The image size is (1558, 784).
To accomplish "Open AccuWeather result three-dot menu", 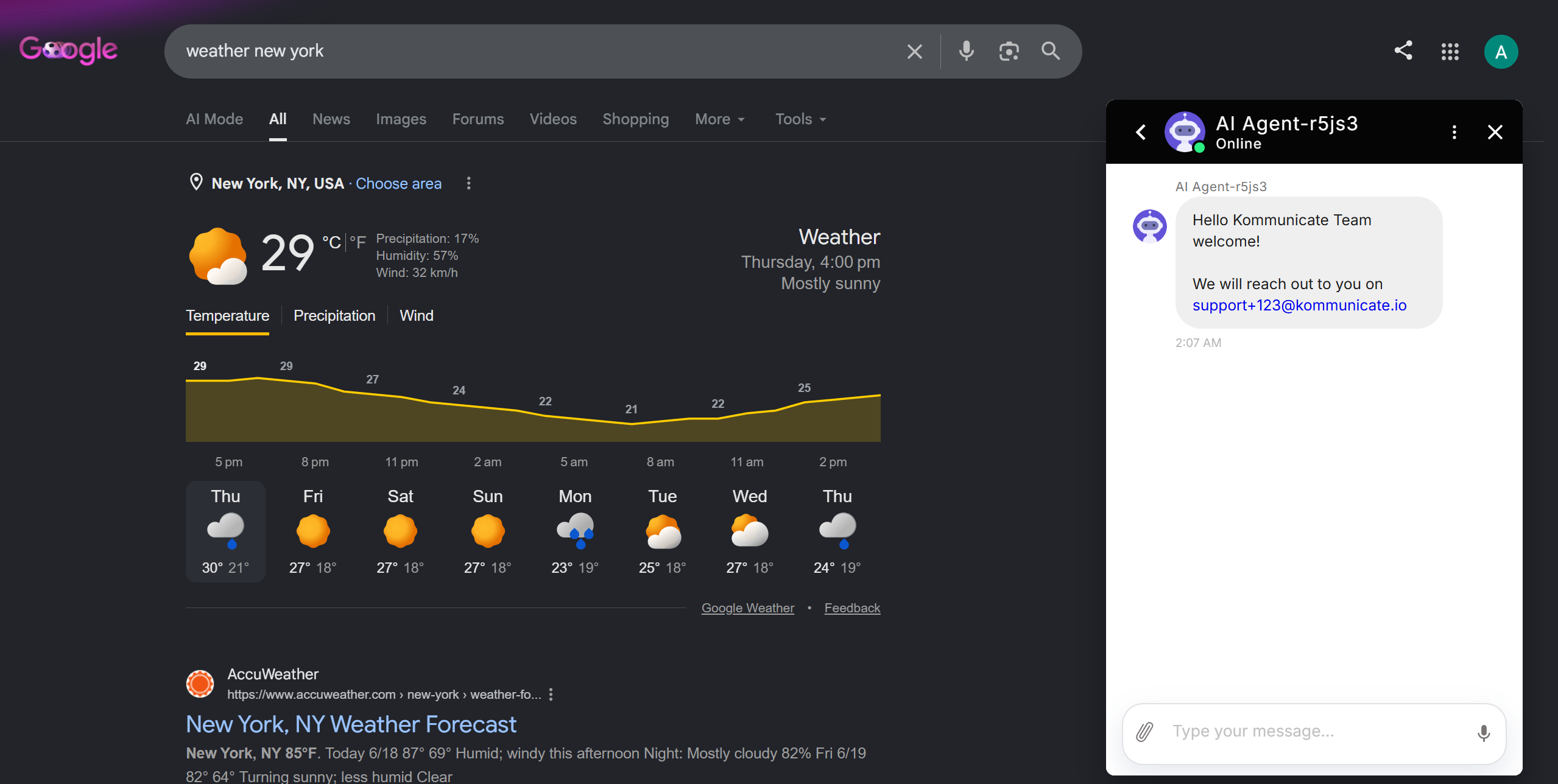I will (551, 695).
